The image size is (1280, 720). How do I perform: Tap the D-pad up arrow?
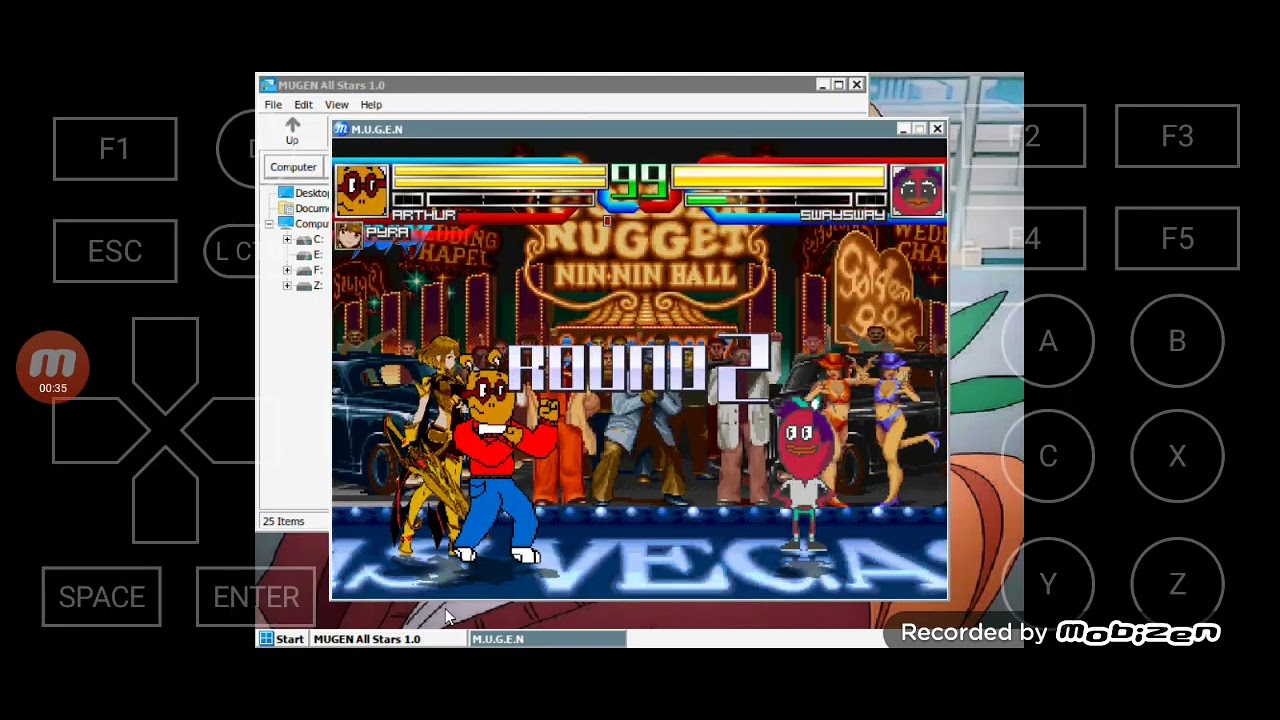click(x=165, y=365)
